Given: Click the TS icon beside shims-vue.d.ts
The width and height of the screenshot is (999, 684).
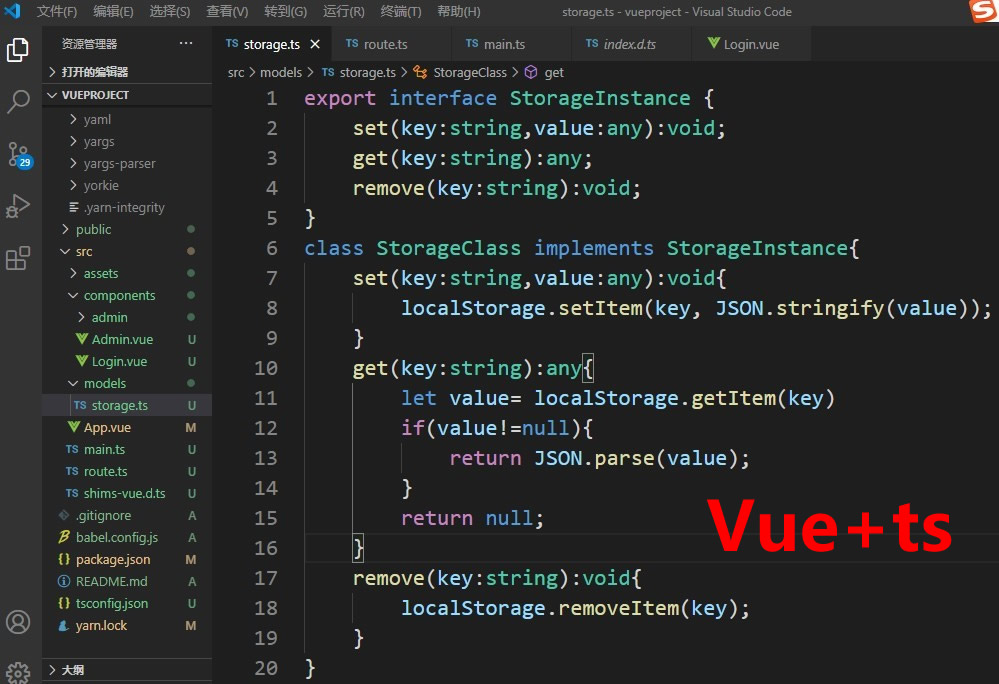Looking at the screenshot, I should point(72,493).
